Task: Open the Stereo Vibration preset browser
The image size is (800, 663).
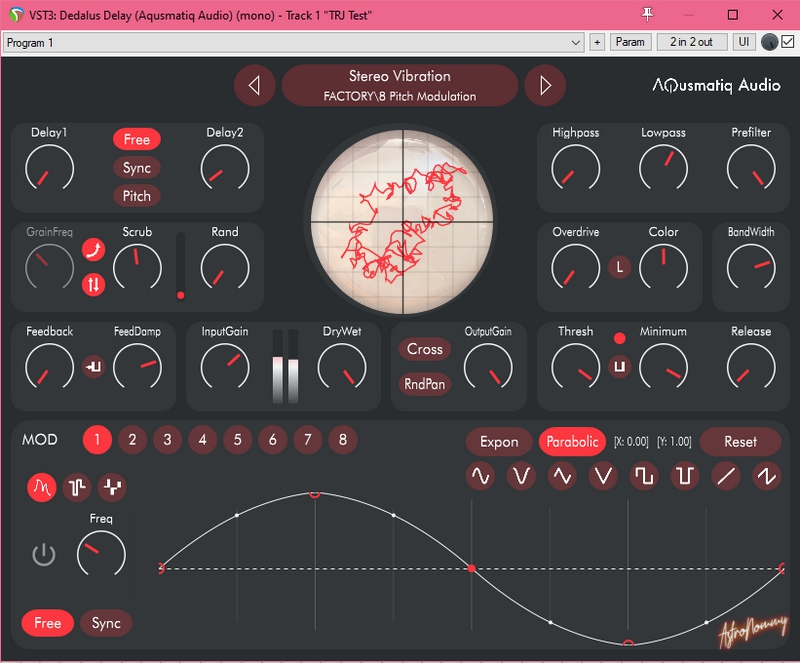Action: (x=399, y=86)
